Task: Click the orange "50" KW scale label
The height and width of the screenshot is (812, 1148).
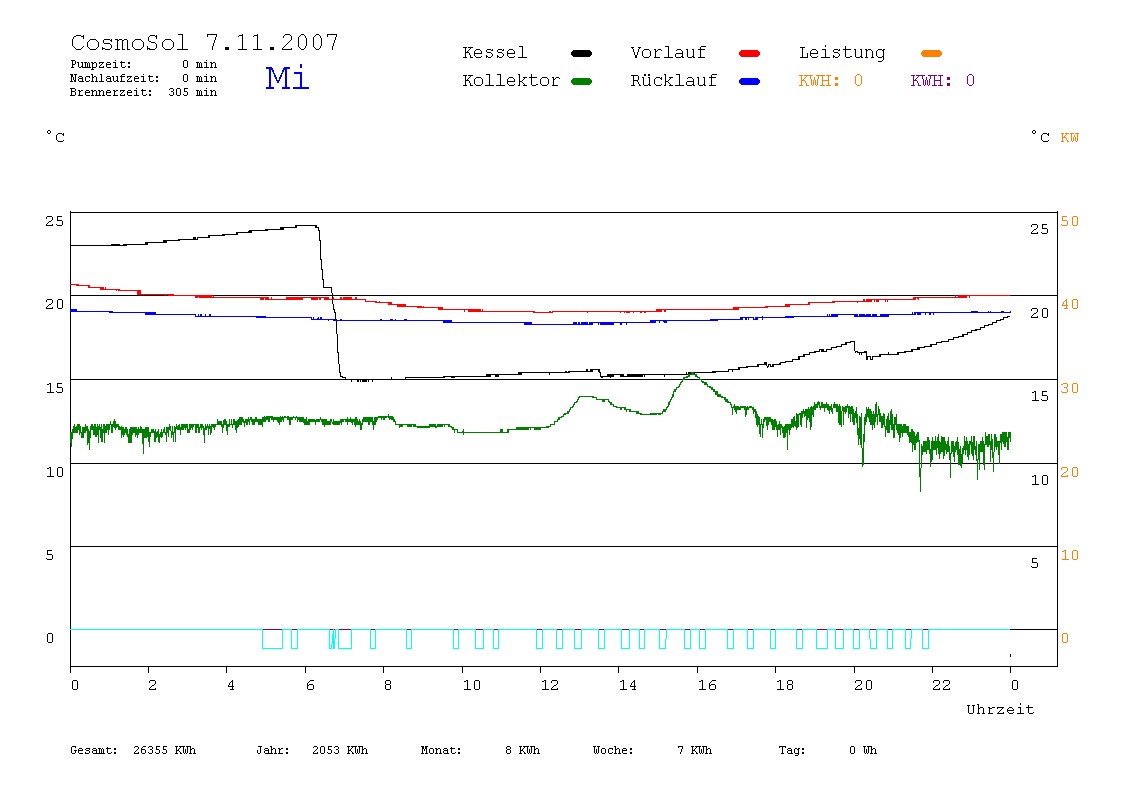Action: (x=1070, y=221)
